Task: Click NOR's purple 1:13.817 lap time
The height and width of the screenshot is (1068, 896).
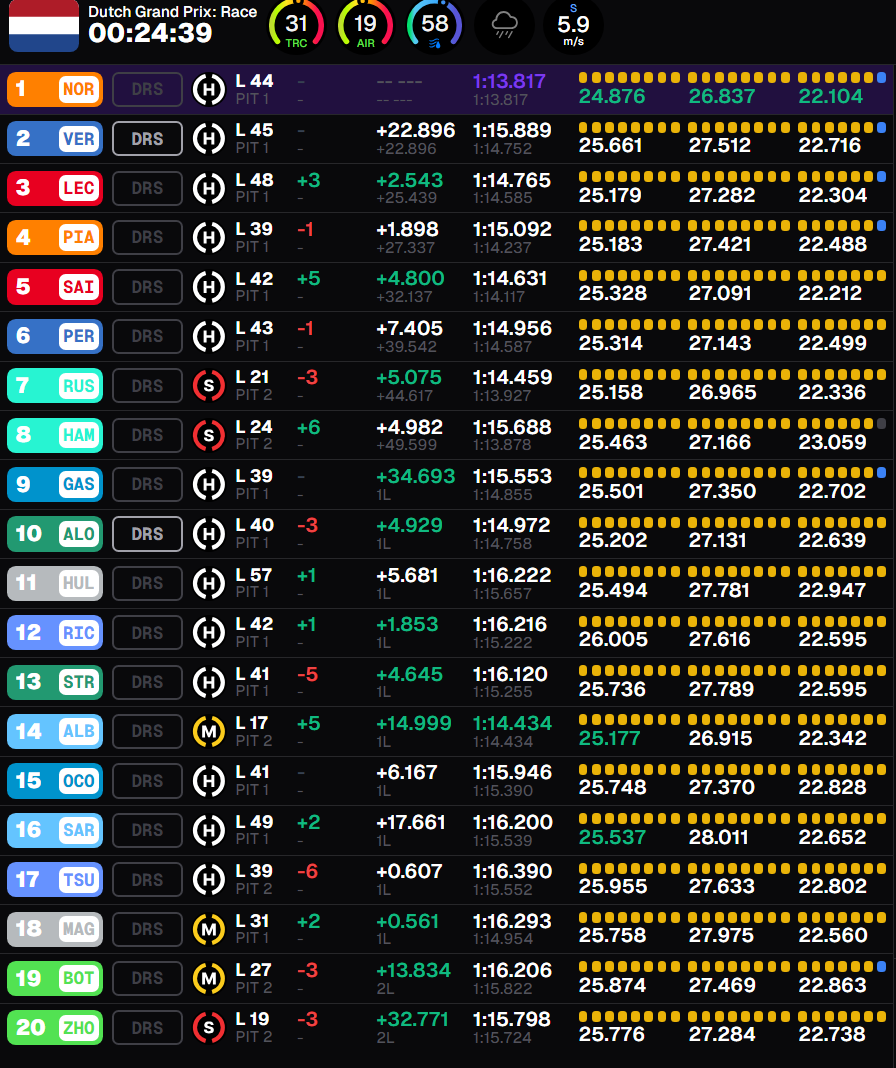Action: tap(509, 82)
